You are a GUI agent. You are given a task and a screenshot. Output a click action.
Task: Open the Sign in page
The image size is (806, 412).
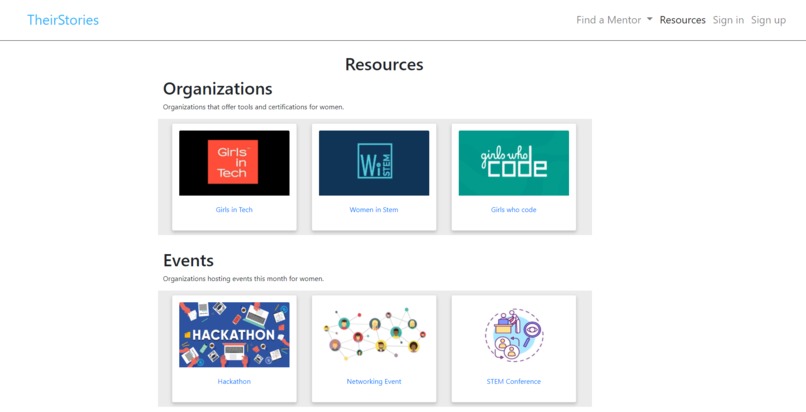click(728, 20)
